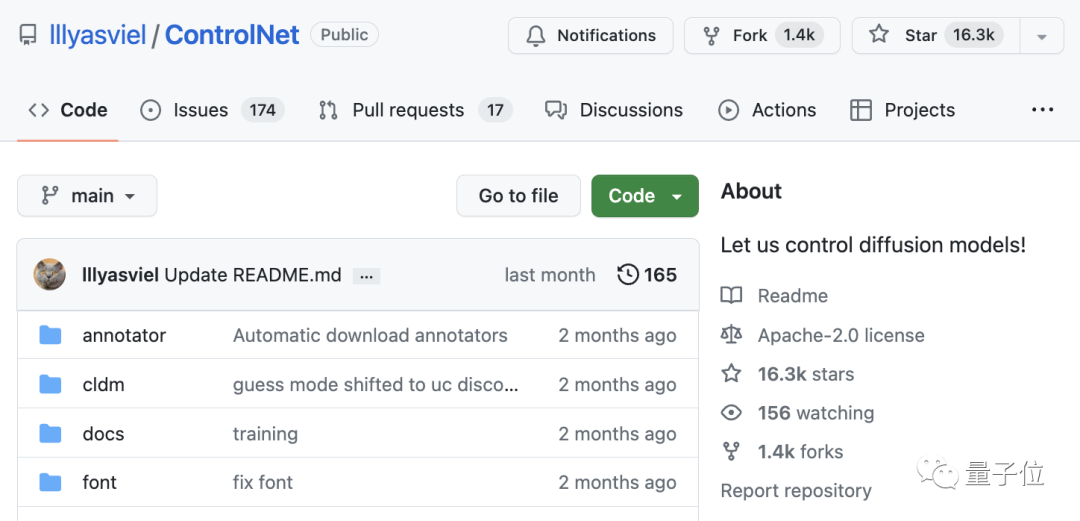Click the Go to file button

[518, 196]
